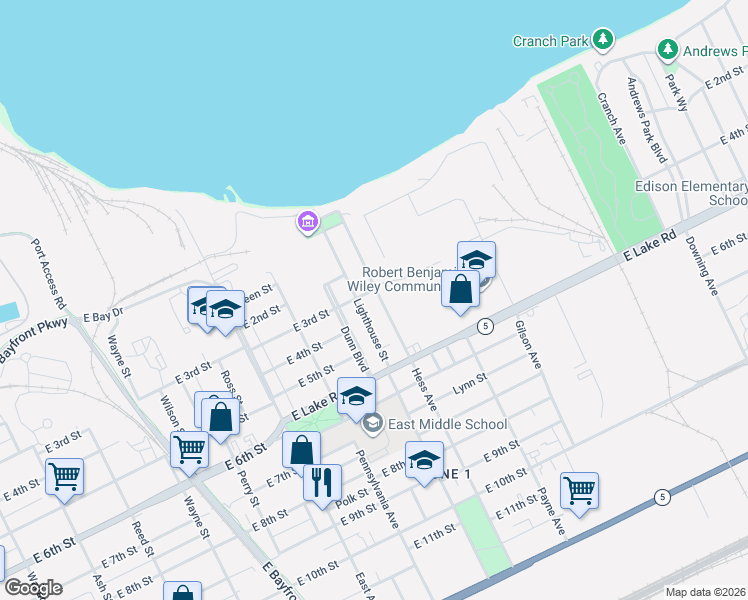Click the shopping bag pin at the bottom edge

click(182, 591)
